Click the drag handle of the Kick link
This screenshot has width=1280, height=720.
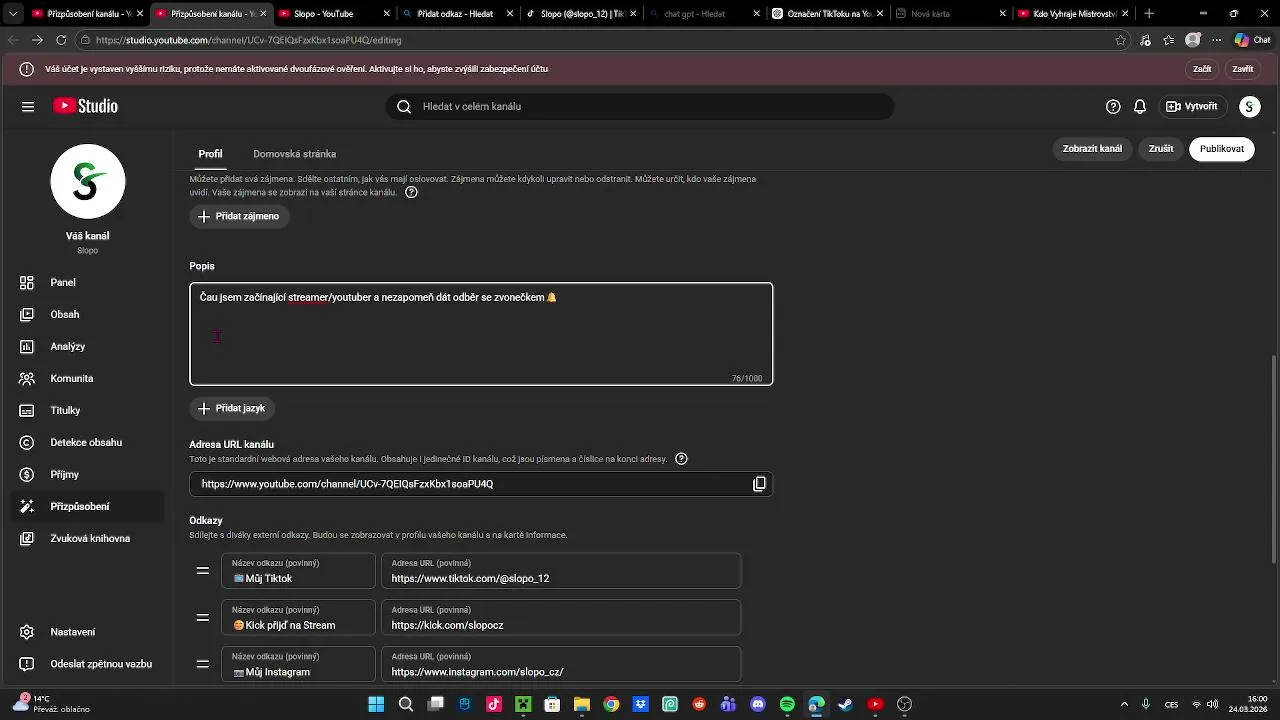[x=203, y=618]
